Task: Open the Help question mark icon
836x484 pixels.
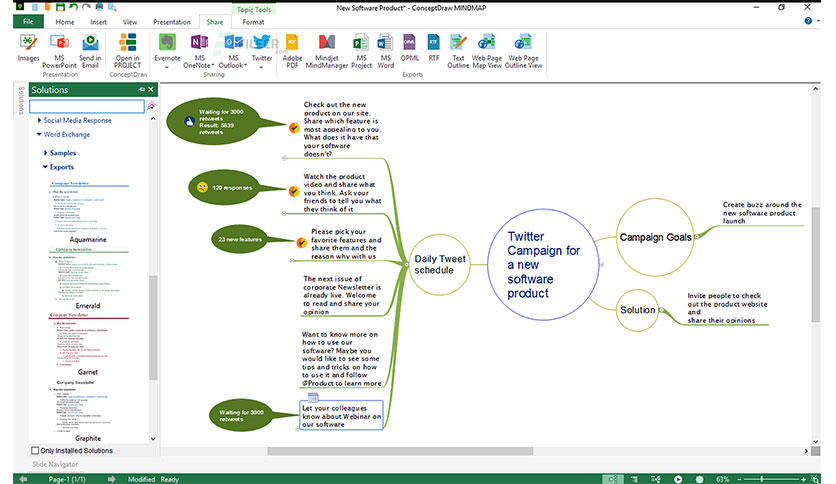Action: (808, 21)
